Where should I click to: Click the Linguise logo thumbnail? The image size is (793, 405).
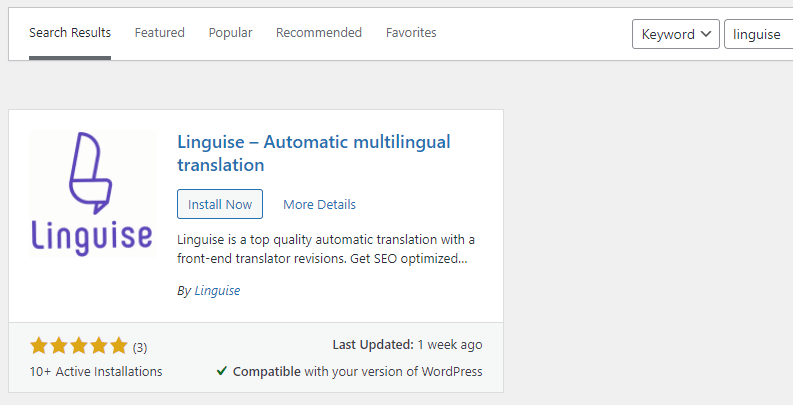(x=93, y=194)
